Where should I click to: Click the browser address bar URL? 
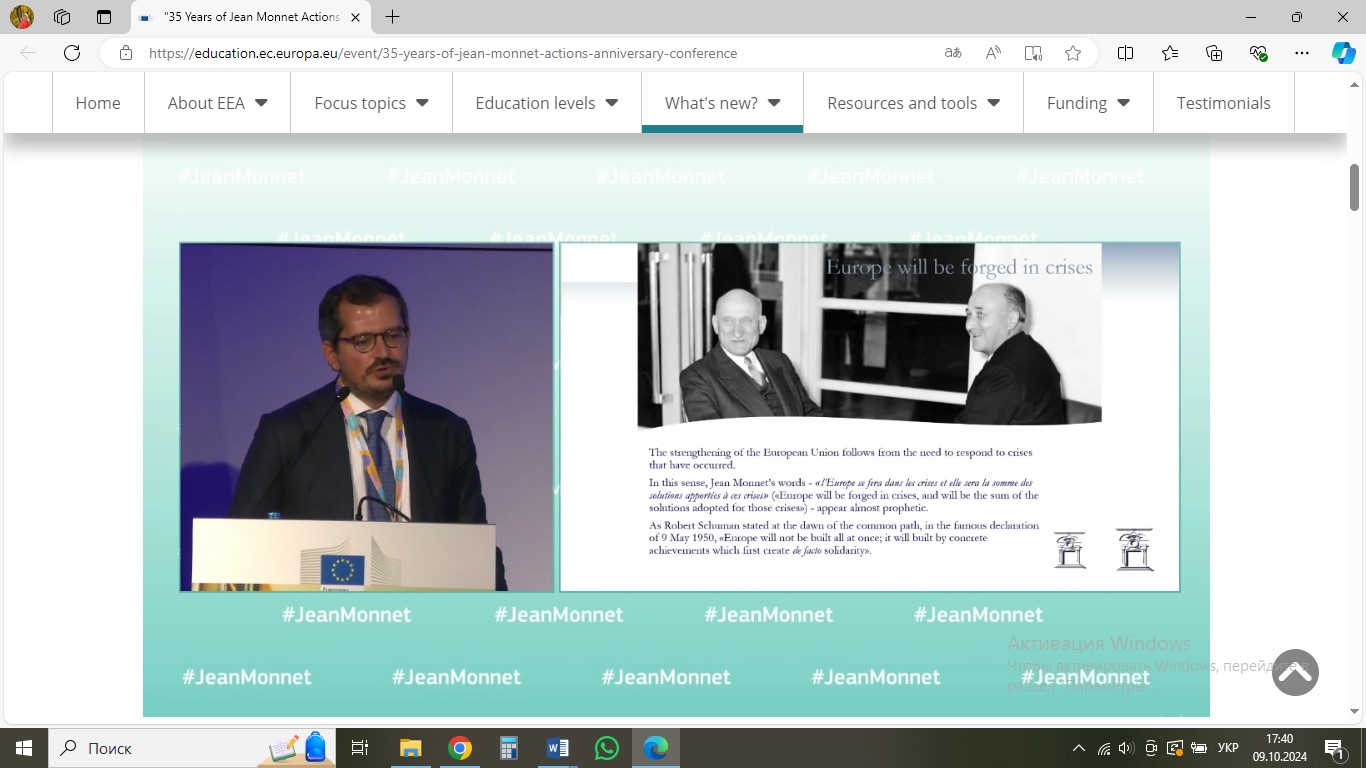[x=442, y=53]
